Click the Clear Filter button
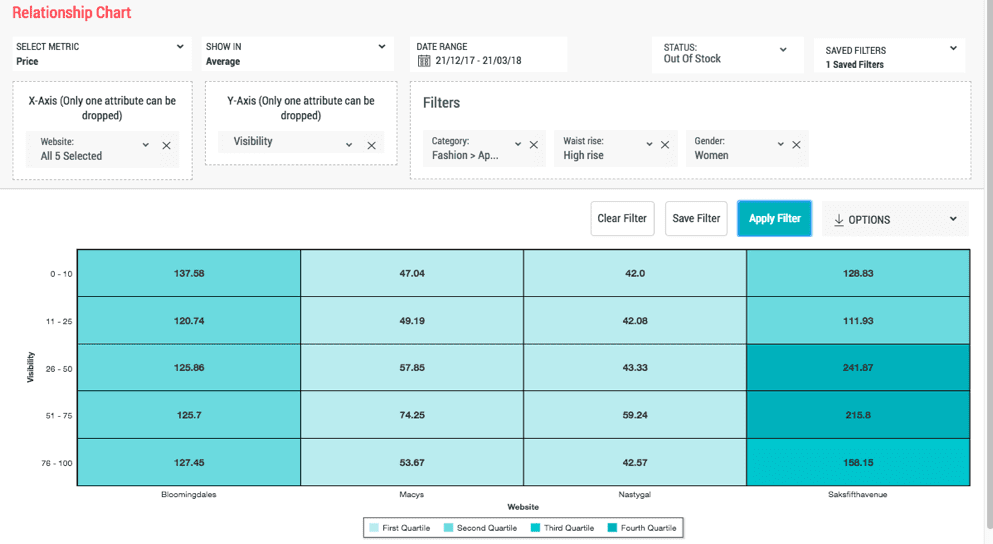This screenshot has height=544, width=993. [x=622, y=219]
